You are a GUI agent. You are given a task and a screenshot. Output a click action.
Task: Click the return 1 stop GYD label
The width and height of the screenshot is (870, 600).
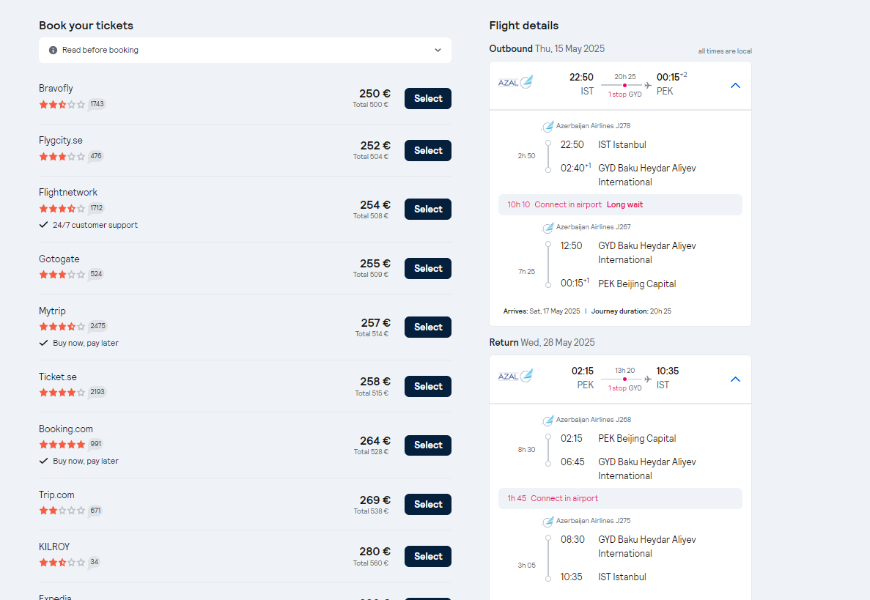point(625,388)
